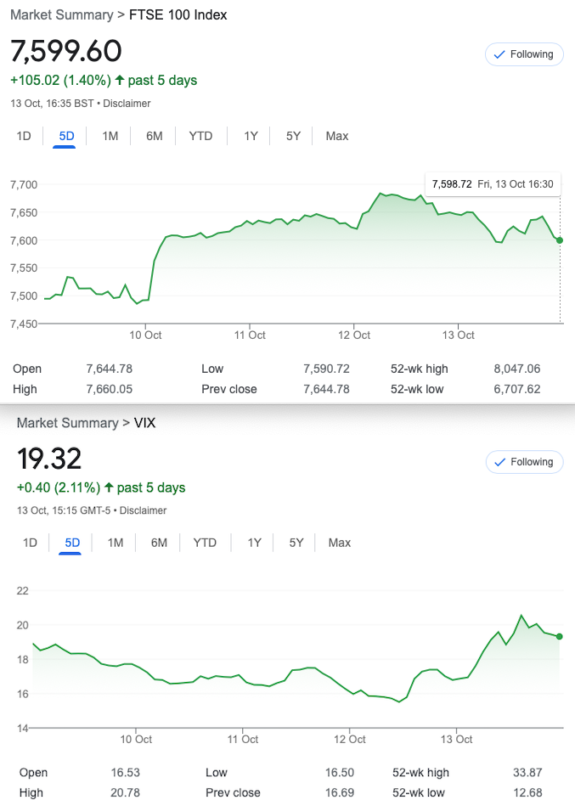
Task: Open Market Summary link above FTSE 100 Index
Action: click(62, 15)
